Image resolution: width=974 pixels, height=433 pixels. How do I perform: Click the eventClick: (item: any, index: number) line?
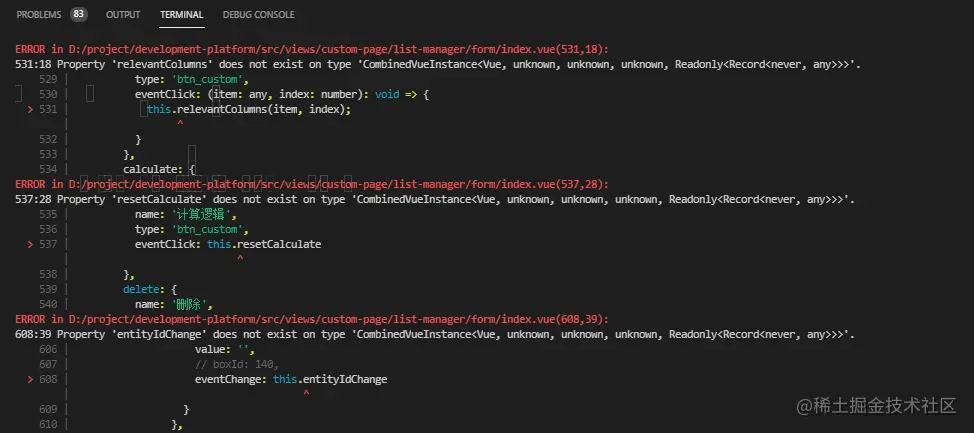tap(283, 94)
